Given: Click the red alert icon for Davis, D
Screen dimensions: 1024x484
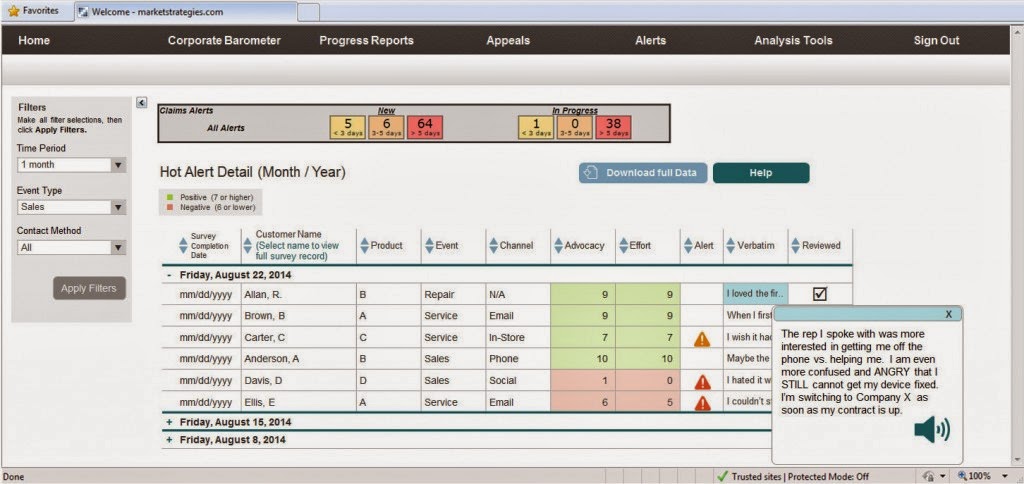Looking at the screenshot, I should coord(702,382).
